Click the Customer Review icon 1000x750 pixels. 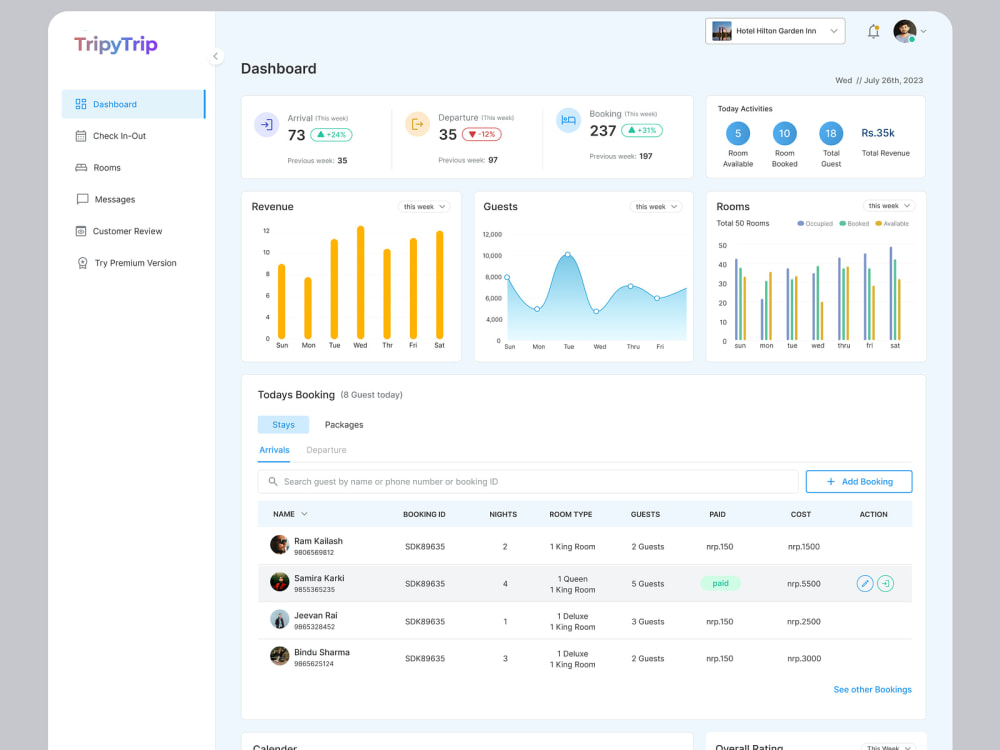tap(81, 231)
